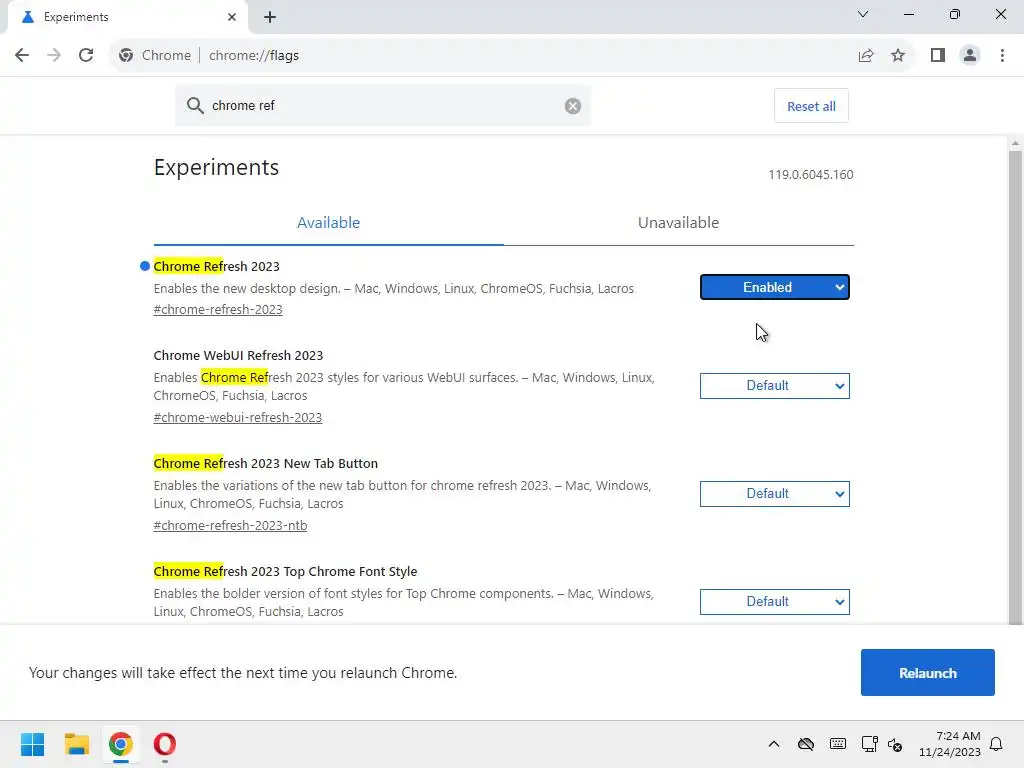The height and width of the screenshot is (768, 1024).
Task: Open the touch keyboard tray icon
Action: pos(838,744)
